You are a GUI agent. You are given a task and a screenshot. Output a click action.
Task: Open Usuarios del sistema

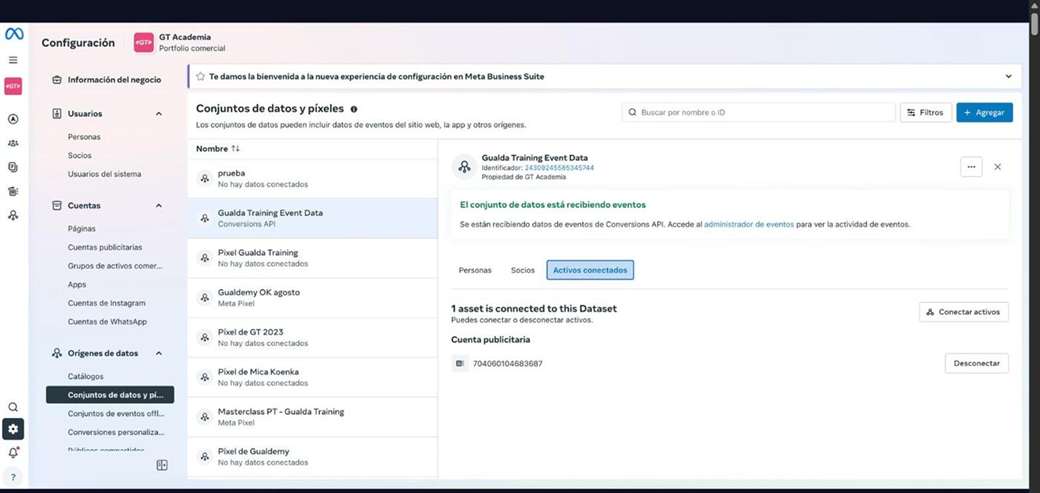tap(104, 174)
